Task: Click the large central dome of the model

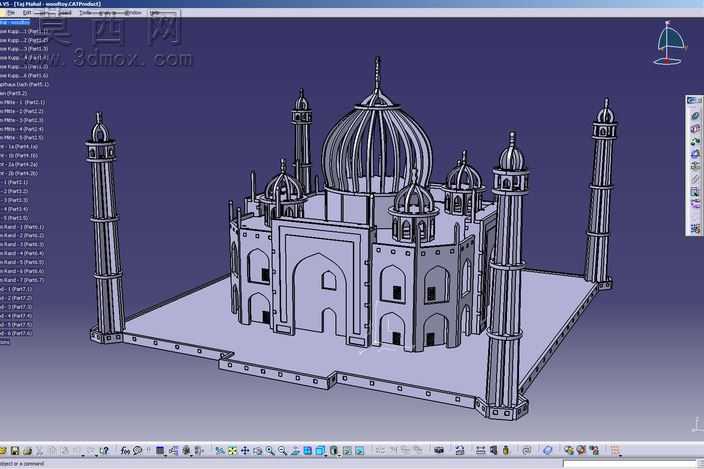Action: (x=376, y=148)
